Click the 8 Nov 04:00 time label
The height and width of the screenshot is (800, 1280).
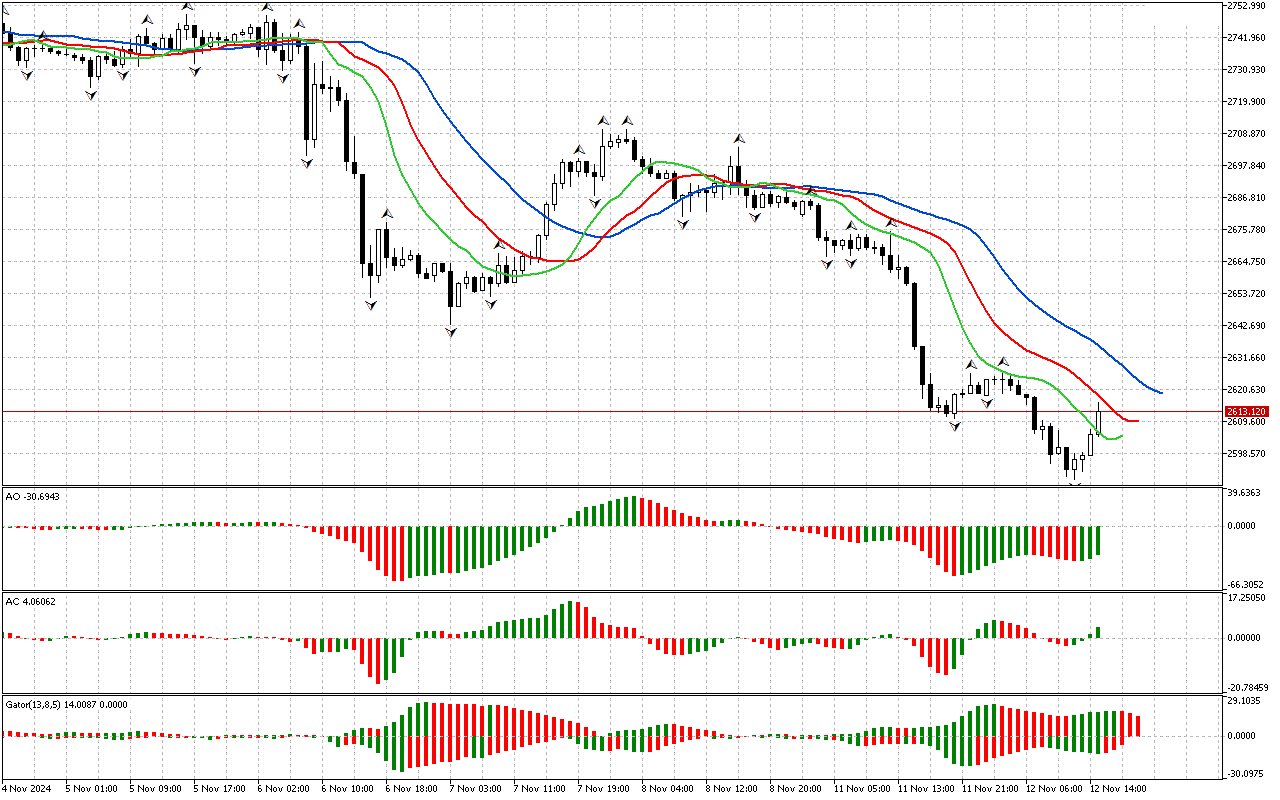667,788
